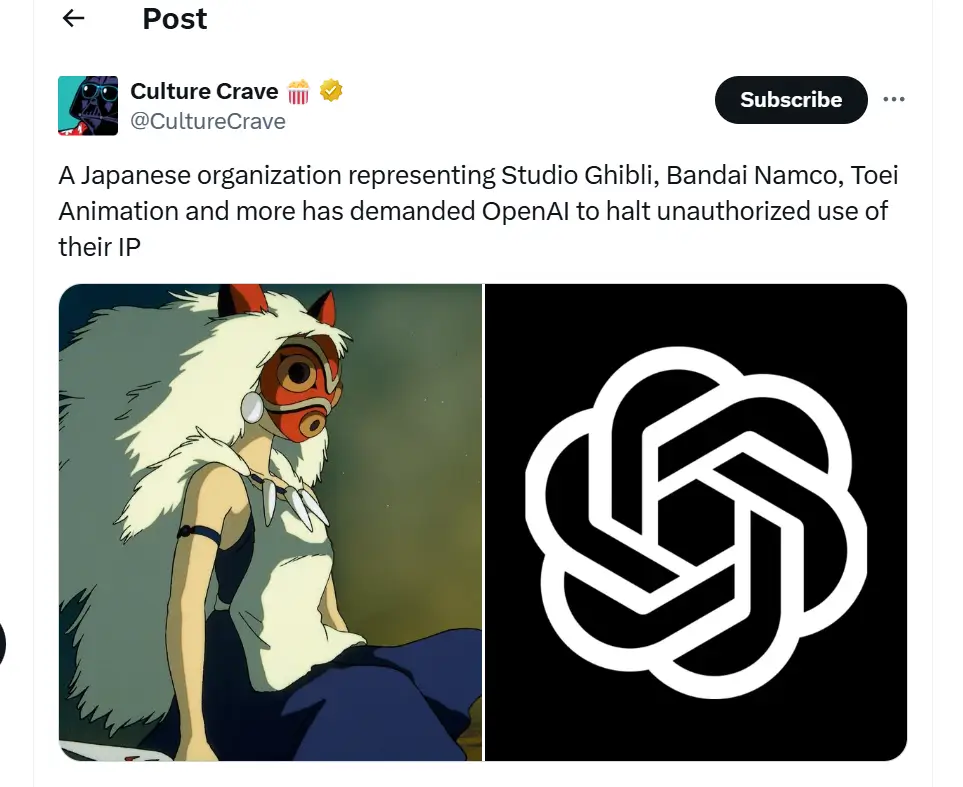This screenshot has height=787, width=963.
Task: Open the Culture Crave display name link
Action: pos(205,92)
